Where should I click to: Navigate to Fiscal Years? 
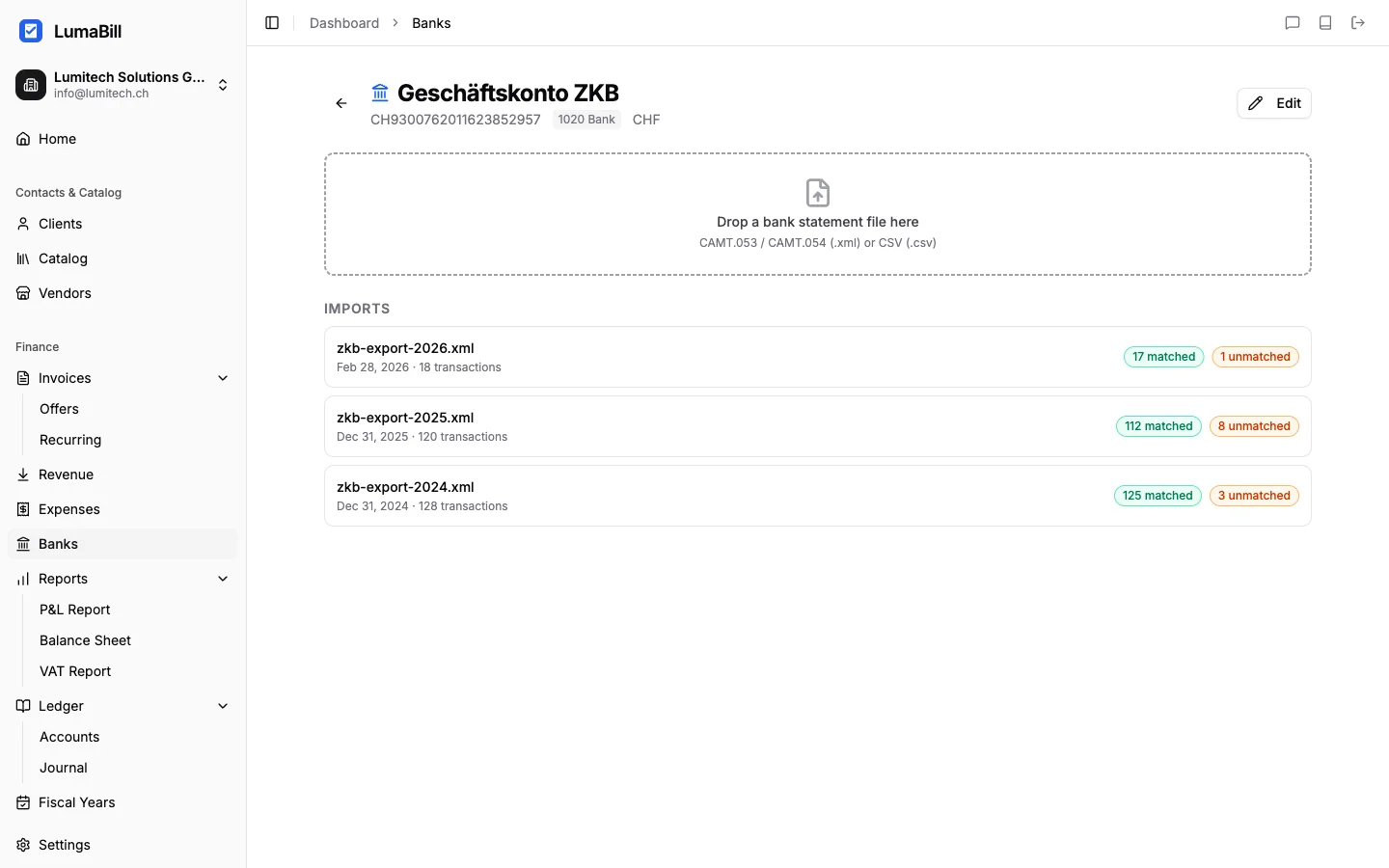click(76, 802)
